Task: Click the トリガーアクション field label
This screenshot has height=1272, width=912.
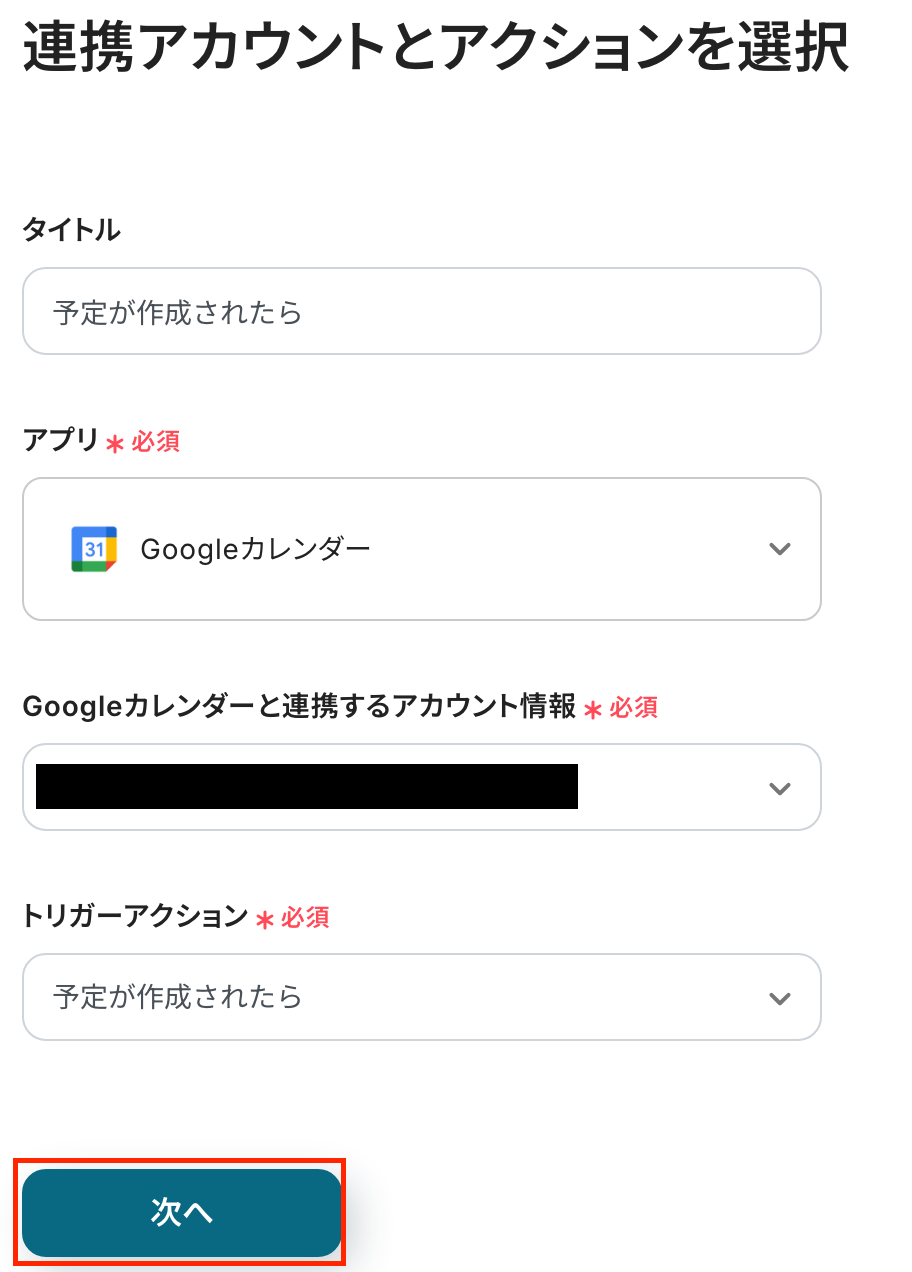Action: [135, 915]
